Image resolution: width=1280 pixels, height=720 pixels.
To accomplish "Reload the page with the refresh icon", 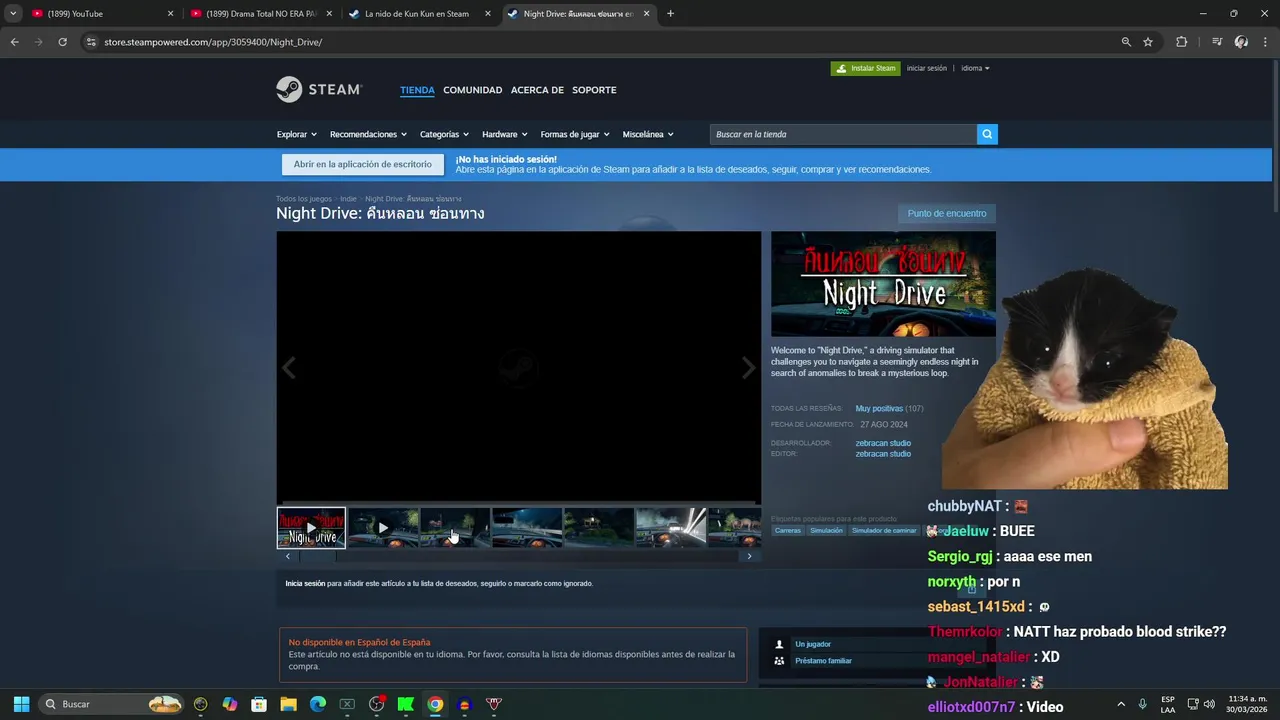I will point(62,42).
